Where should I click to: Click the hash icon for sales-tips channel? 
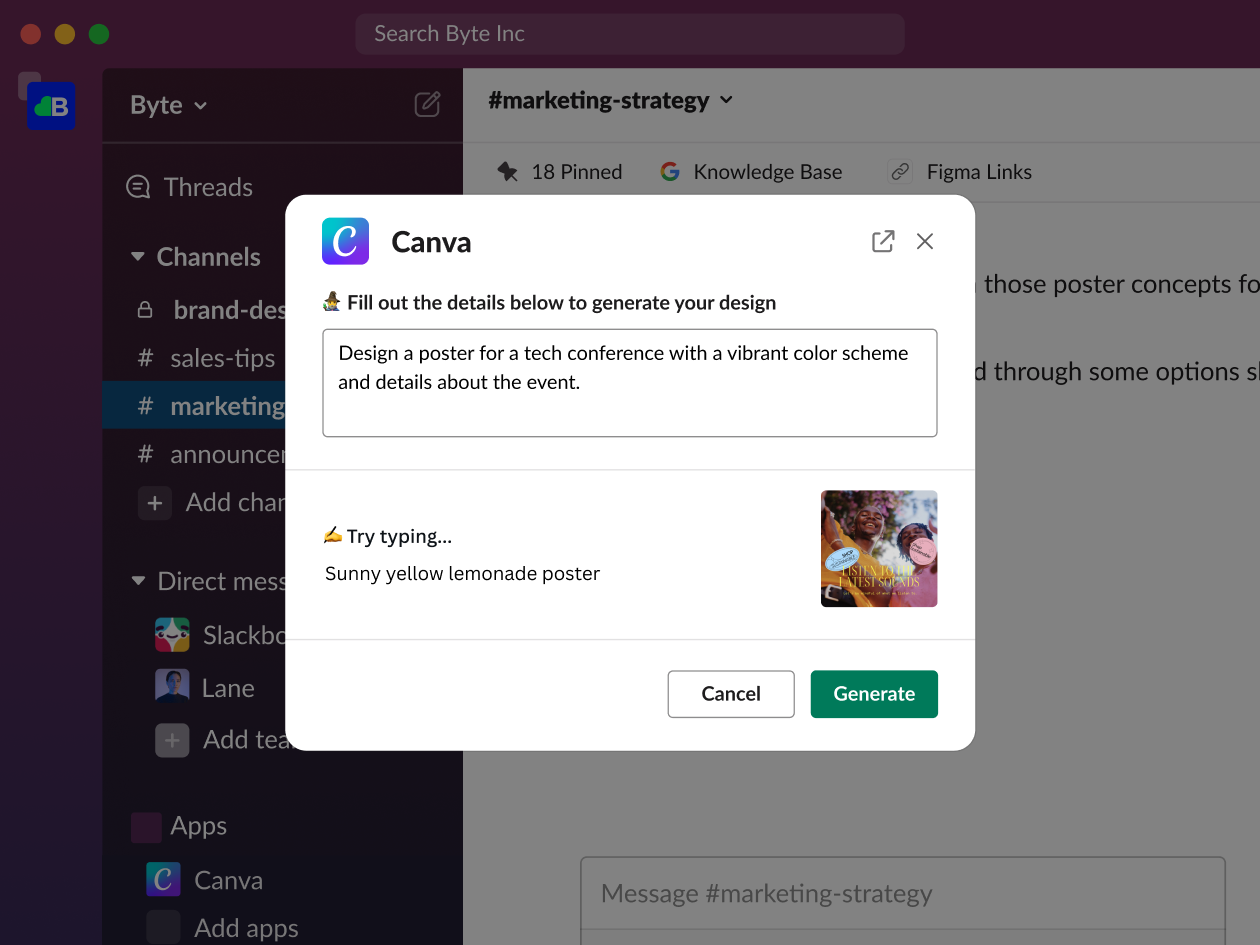click(x=145, y=358)
